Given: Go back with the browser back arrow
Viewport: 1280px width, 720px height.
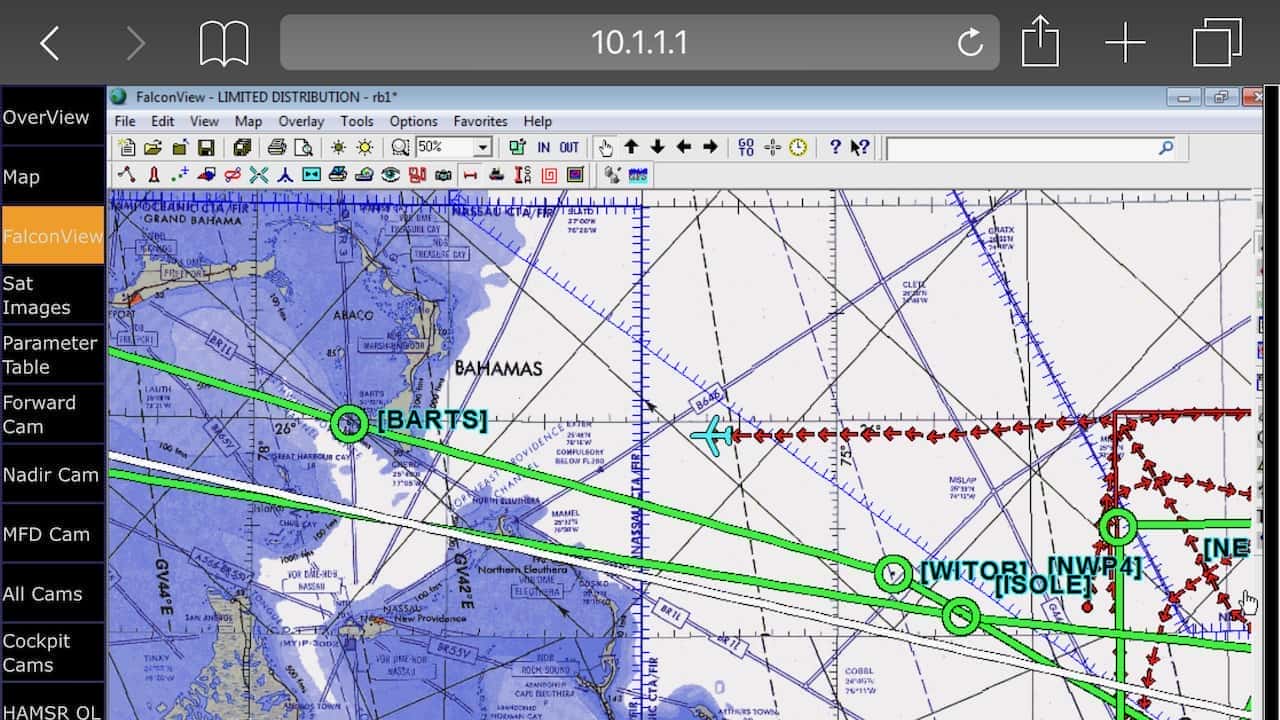Looking at the screenshot, I should pyautogui.click(x=50, y=43).
